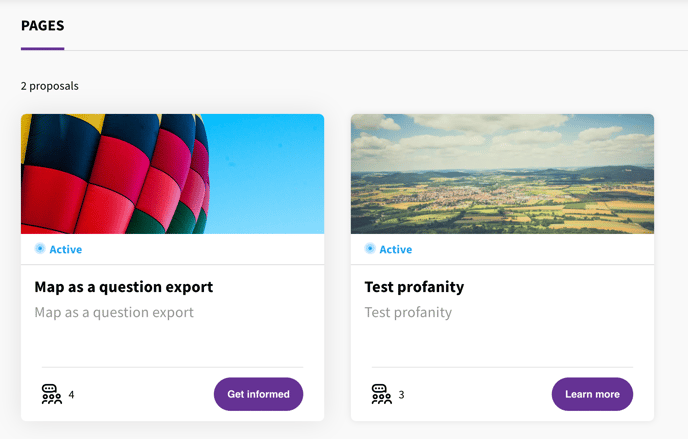This screenshot has width=688, height=439.
Task: Open the hot air balloon thumbnail
Action: [x=172, y=174]
